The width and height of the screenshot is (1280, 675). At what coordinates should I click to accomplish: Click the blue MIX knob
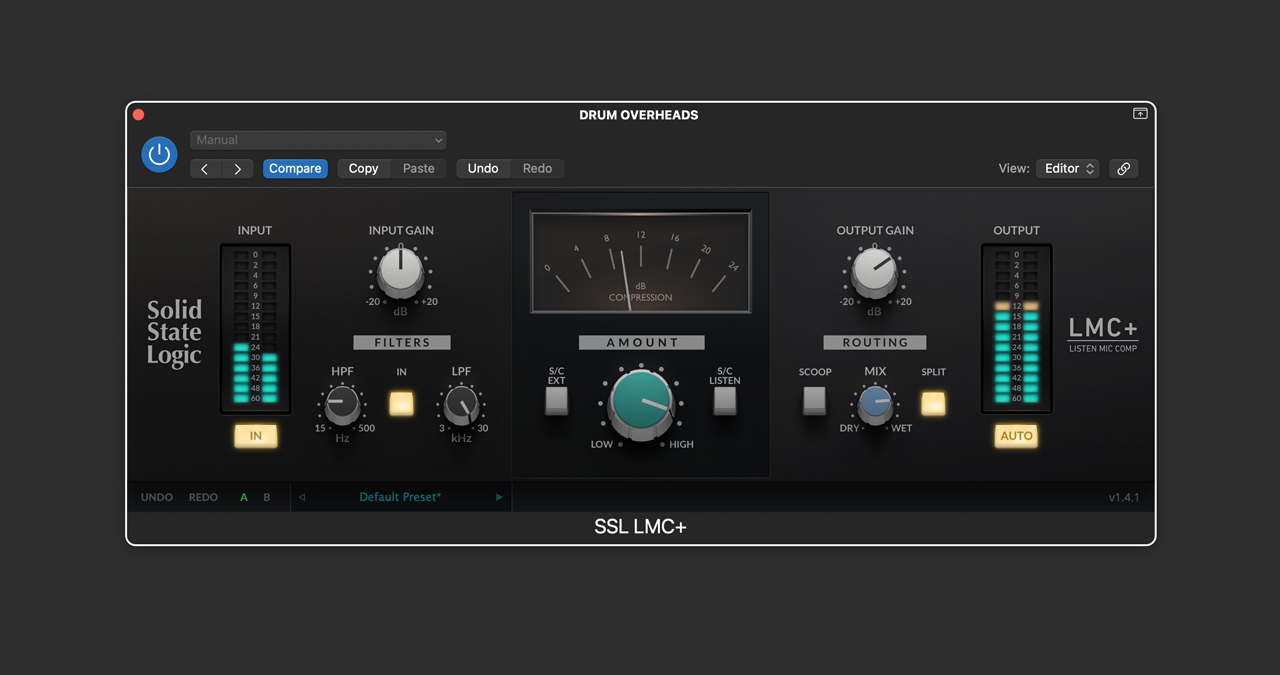pos(875,404)
